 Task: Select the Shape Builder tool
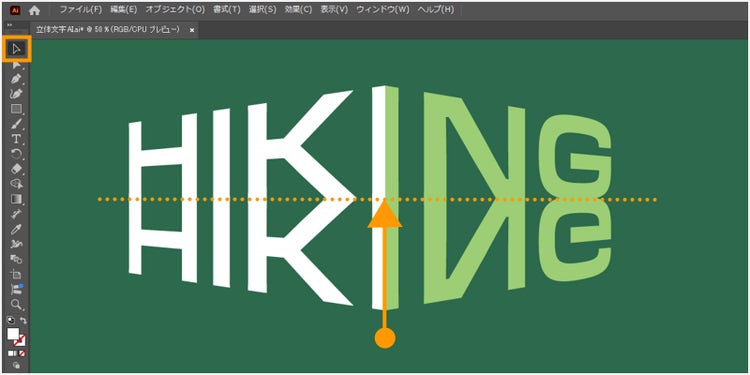tap(17, 184)
